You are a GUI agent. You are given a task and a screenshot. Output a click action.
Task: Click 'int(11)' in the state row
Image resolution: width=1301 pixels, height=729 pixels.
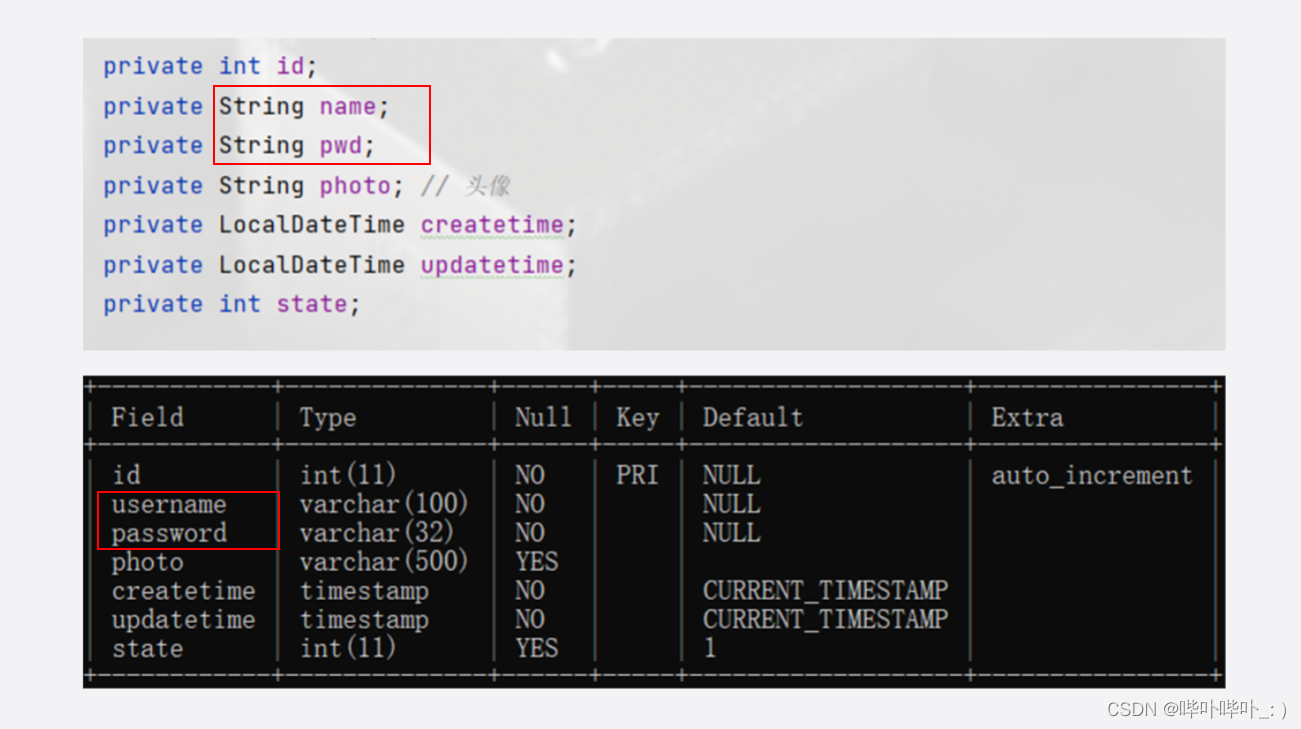coord(348,649)
